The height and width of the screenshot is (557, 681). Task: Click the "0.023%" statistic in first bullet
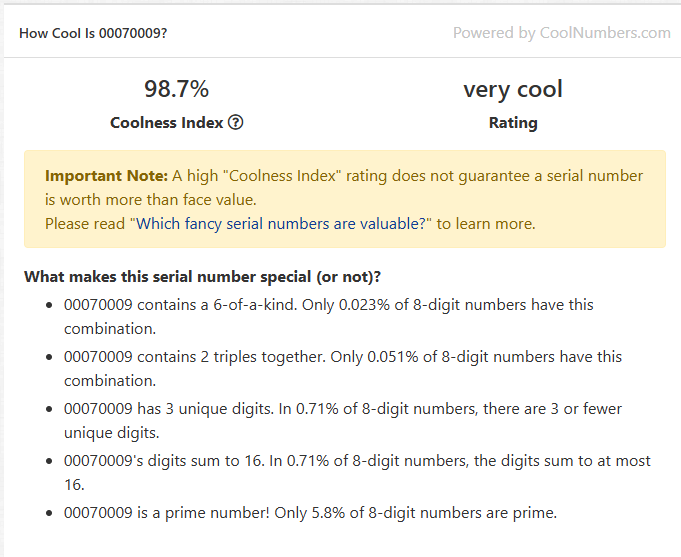pos(364,305)
